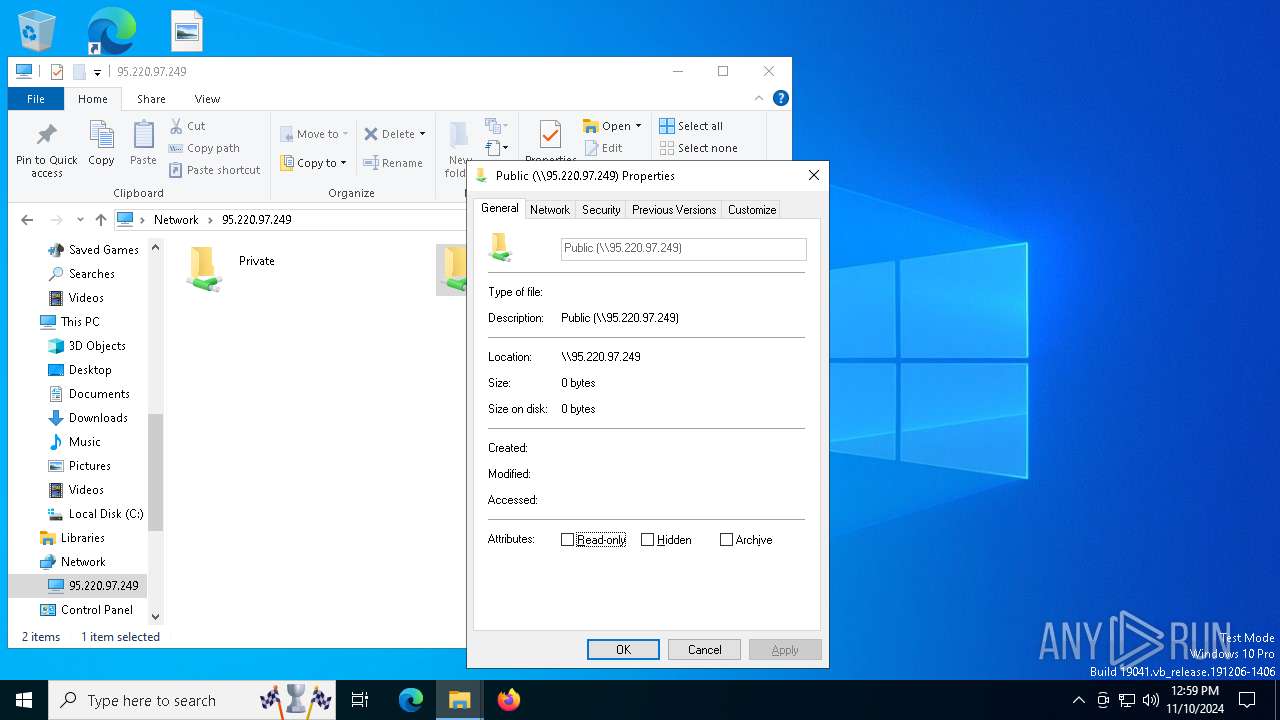1280x720 pixels.
Task: Select 3D Objects in navigation pane
Action: point(87,346)
